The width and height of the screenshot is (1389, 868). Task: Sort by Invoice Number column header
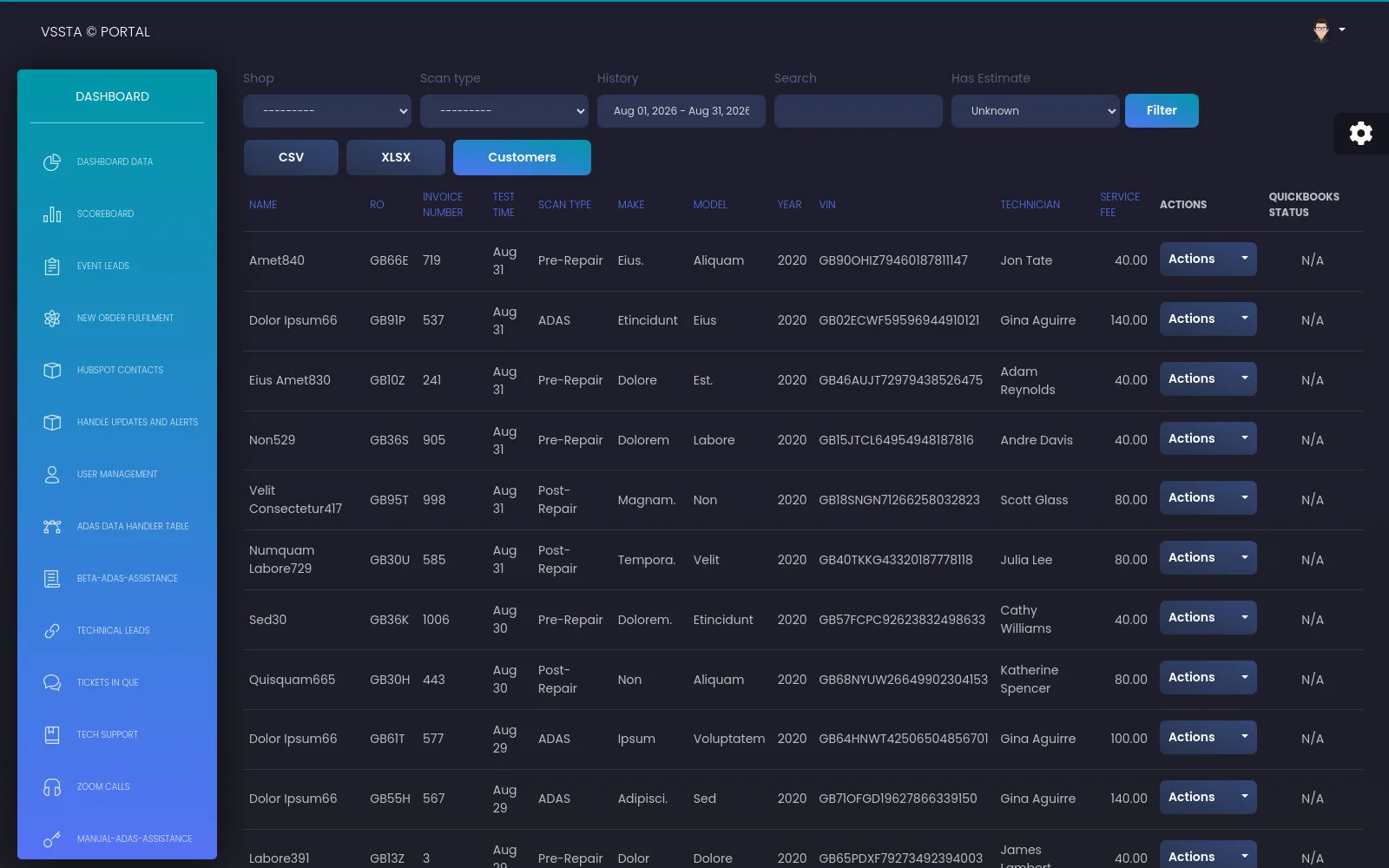tap(443, 205)
